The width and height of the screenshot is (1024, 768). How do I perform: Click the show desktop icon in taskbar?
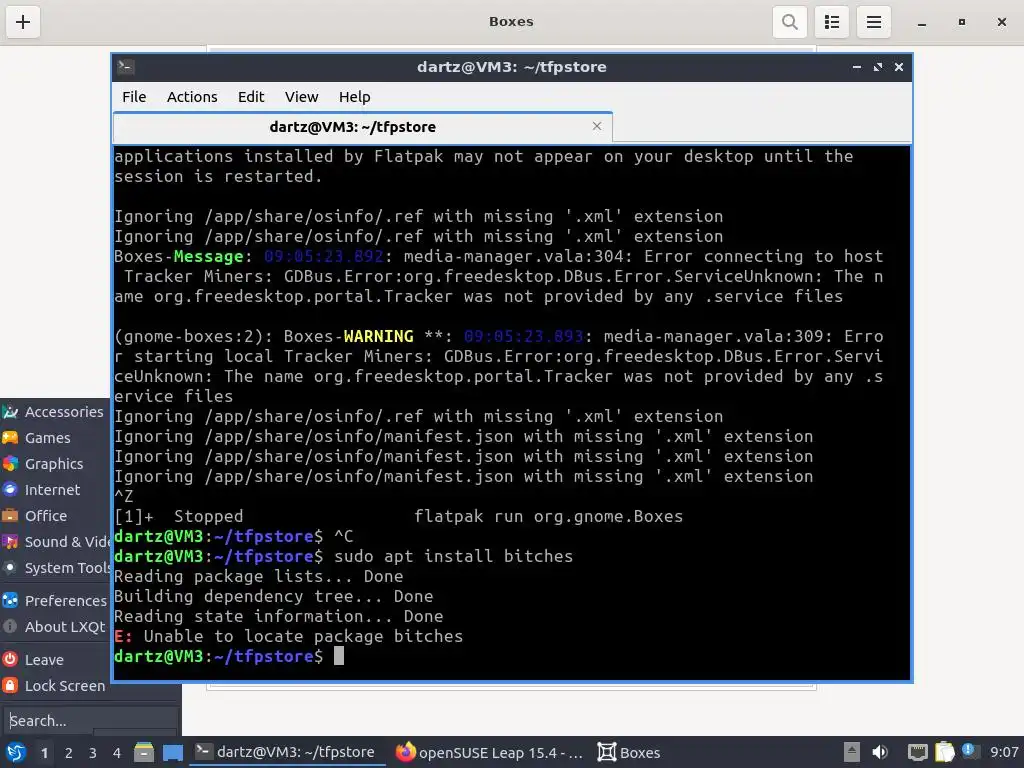pos(172,752)
